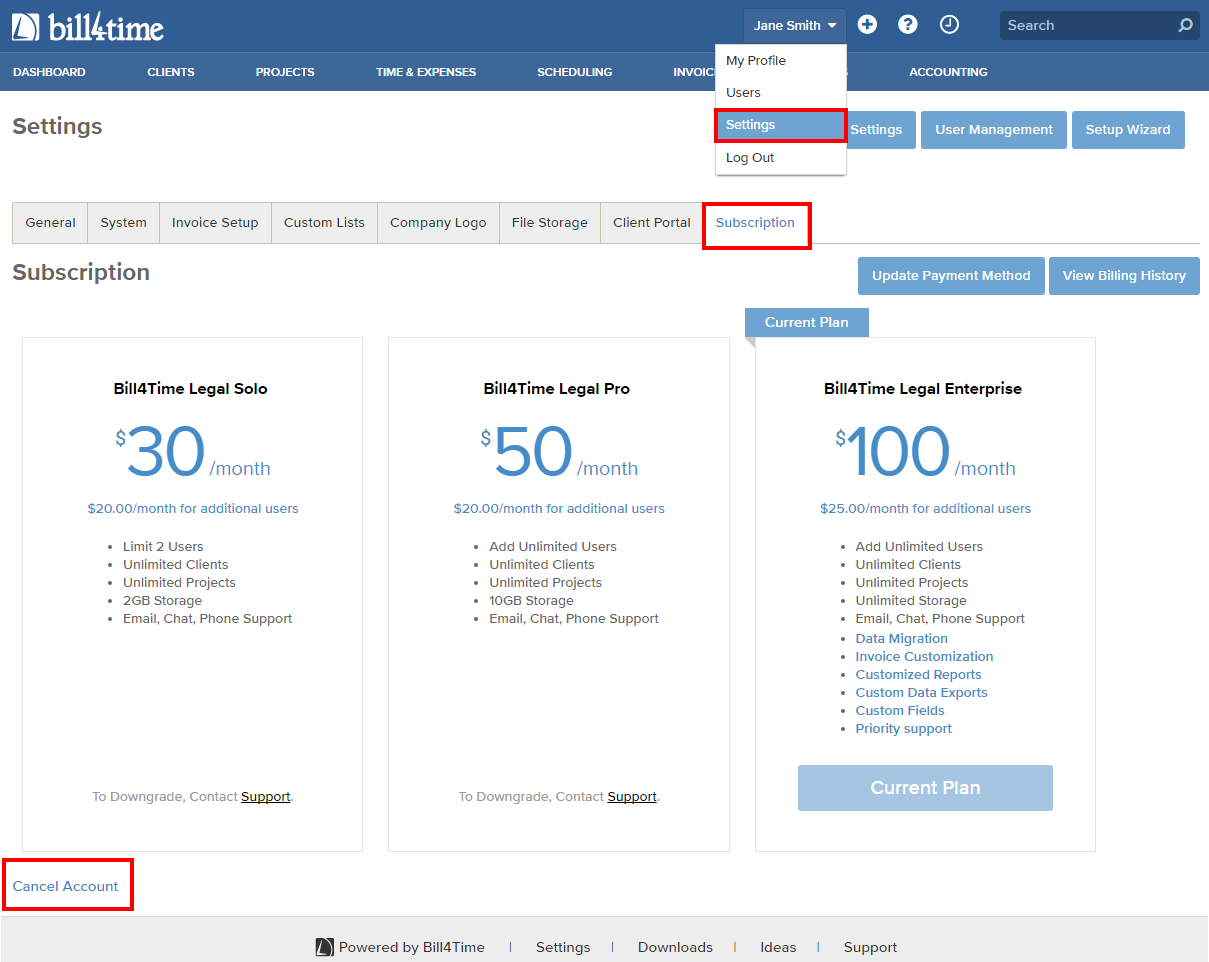Choose Log Out from the user menu
This screenshot has height=962, width=1209.
click(x=781, y=158)
